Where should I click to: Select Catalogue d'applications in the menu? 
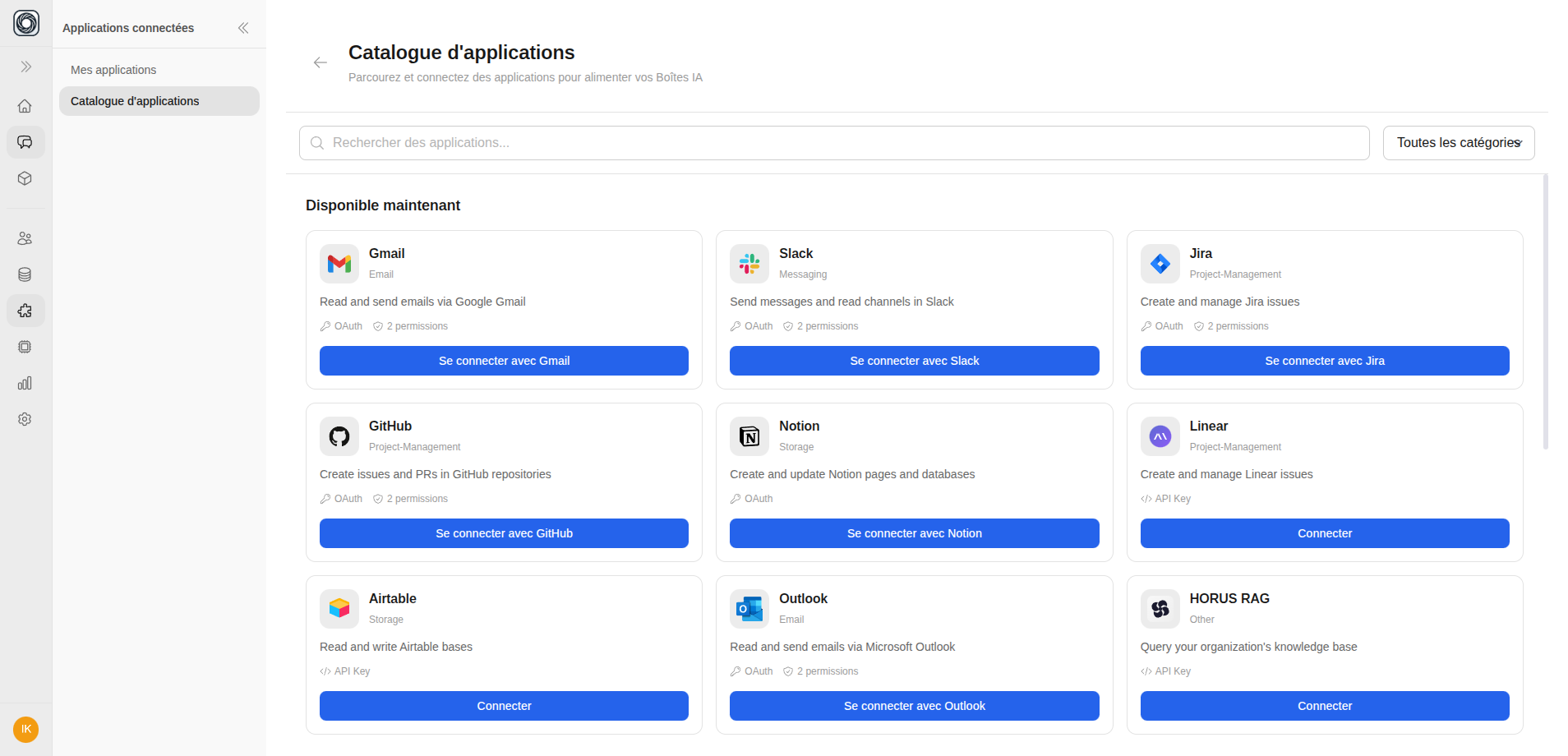coord(135,101)
